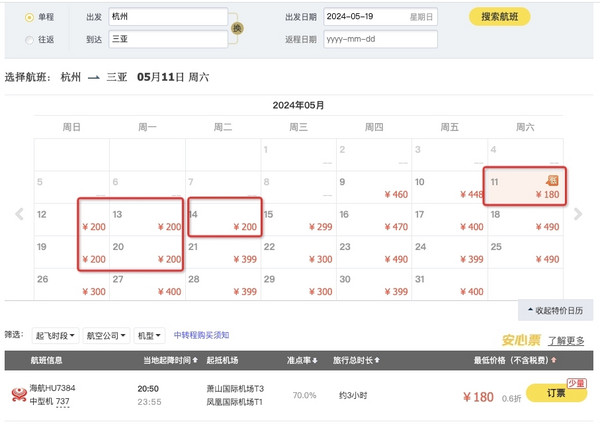Screen dimensions: 600x426
Task: Click the low-price badge on May 11
Action: tap(552, 180)
